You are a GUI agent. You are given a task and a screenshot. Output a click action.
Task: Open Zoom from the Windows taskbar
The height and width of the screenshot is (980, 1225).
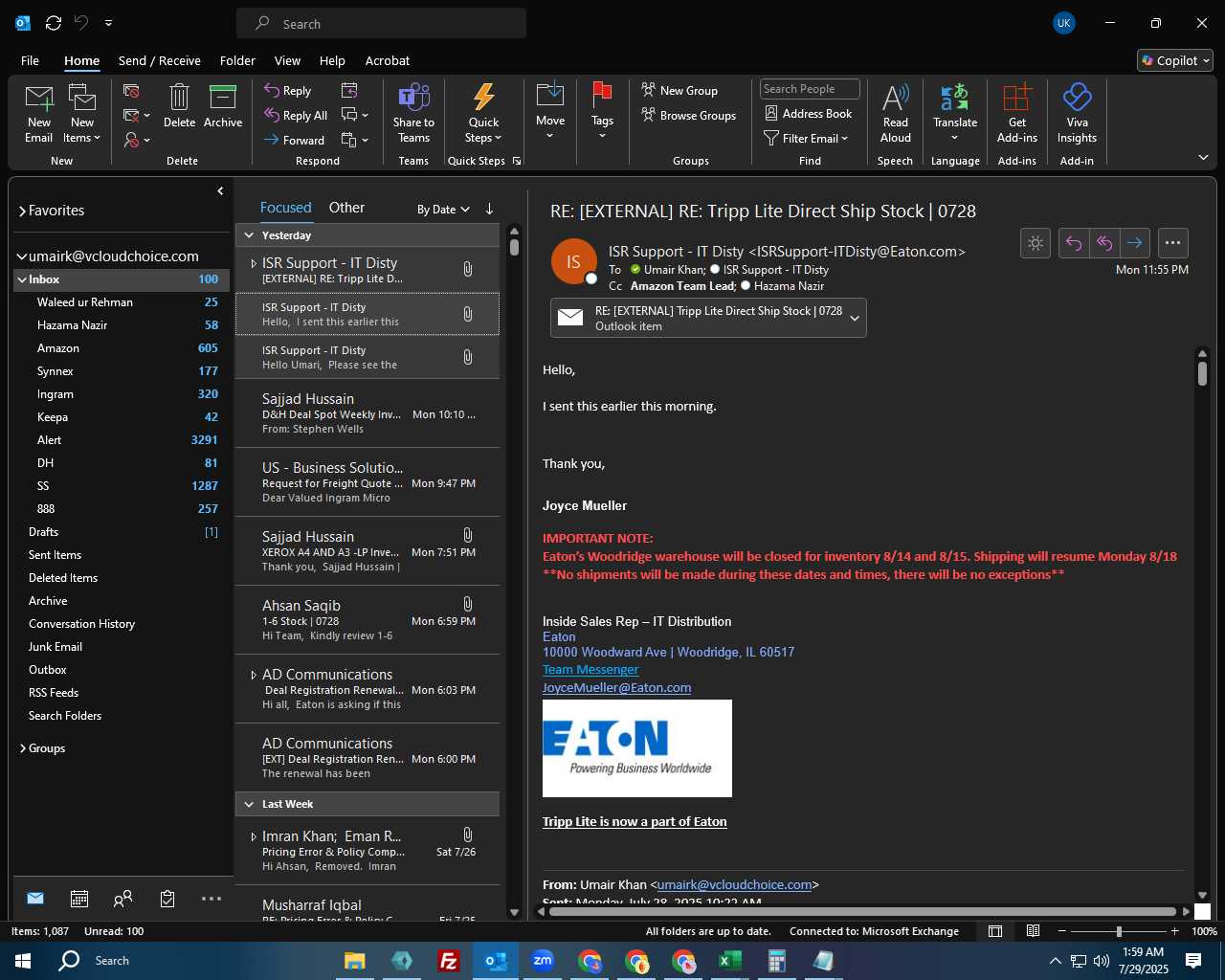(543, 961)
